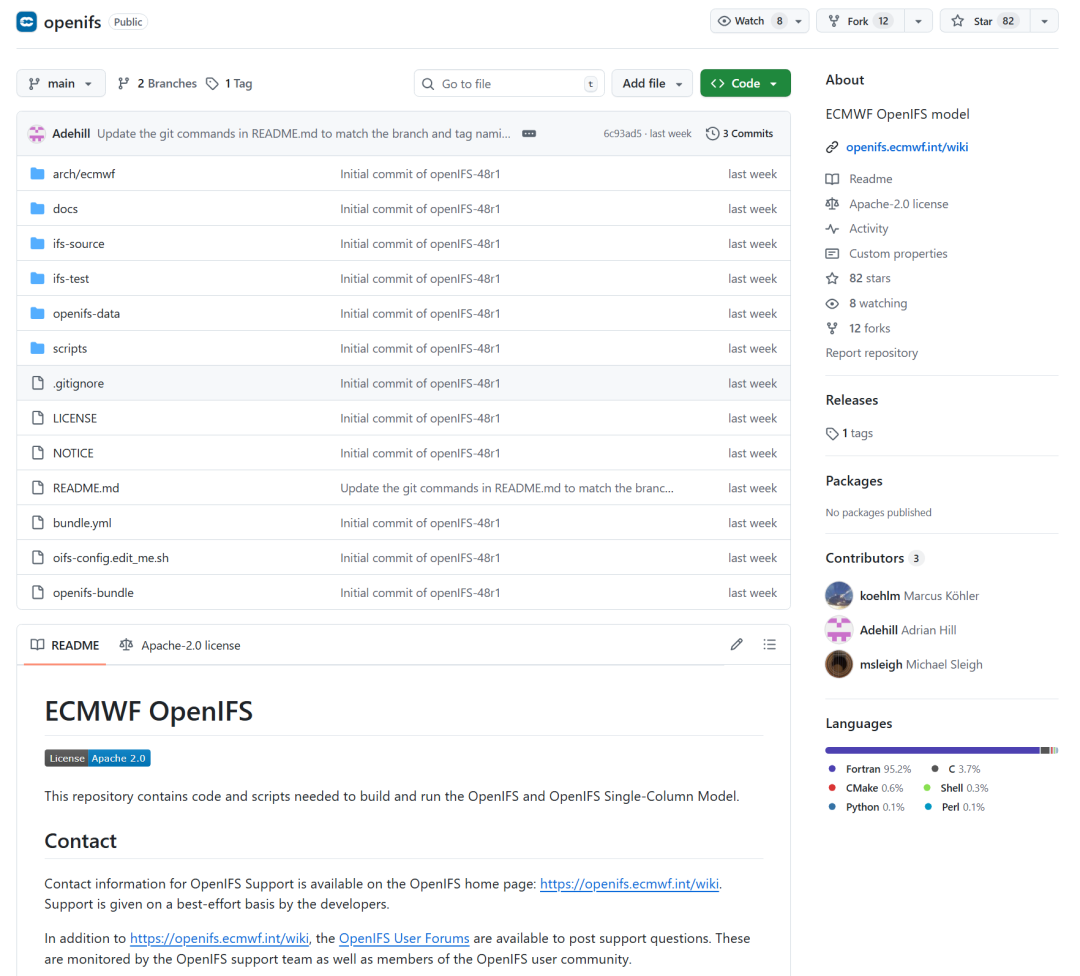Open the OpenIFS User Forums link
Screen dimensions: 1080x976
[404, 938]
